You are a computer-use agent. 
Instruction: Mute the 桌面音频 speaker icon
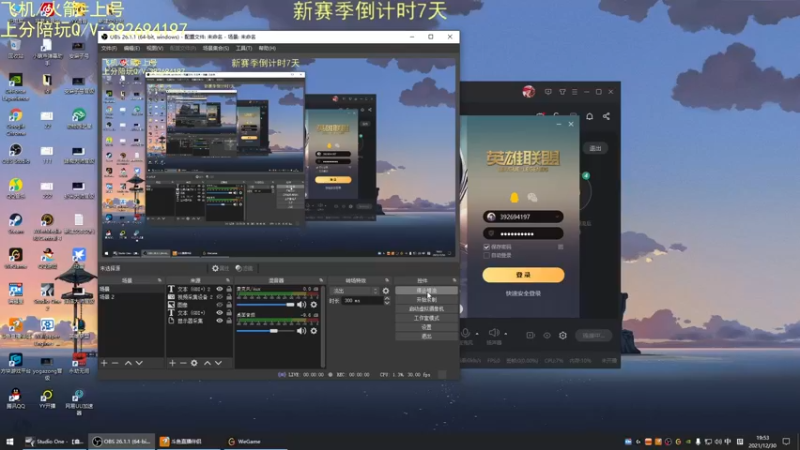tap(302, 331)
